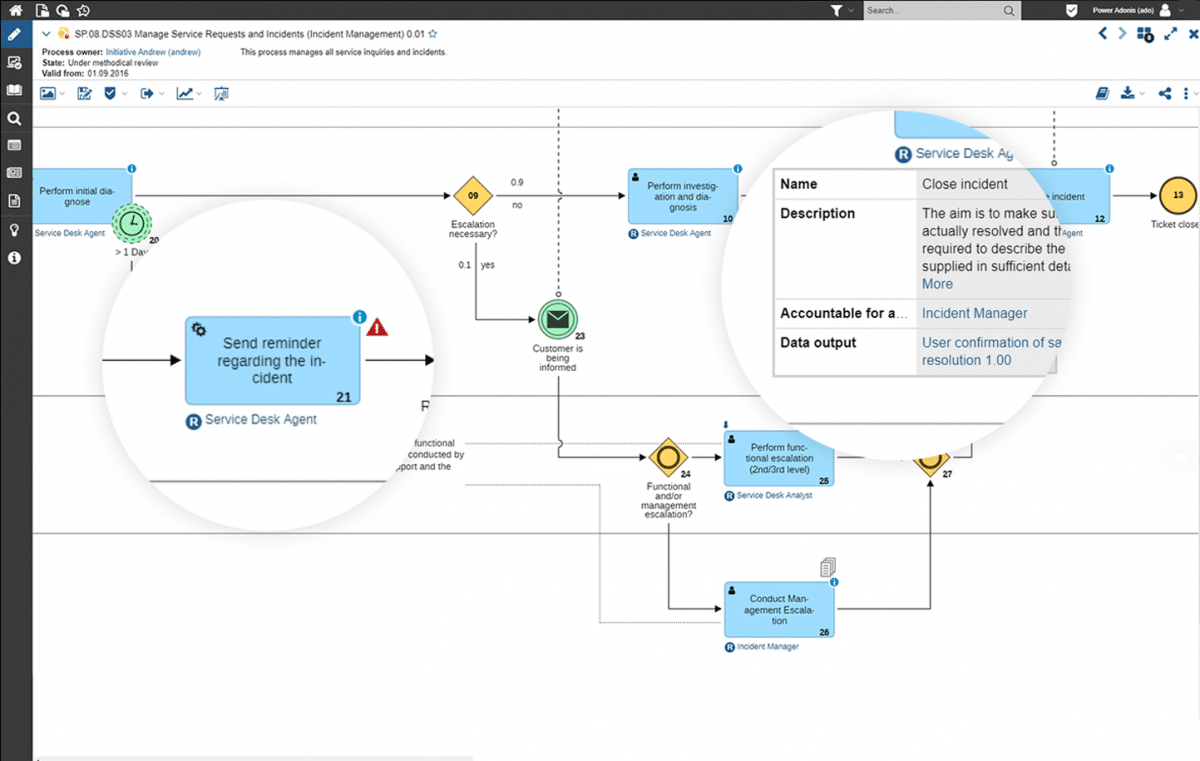This screenshot has height=761, width=1200.
Task: Share the process model using the share icon
Action: coord(1164,93)
